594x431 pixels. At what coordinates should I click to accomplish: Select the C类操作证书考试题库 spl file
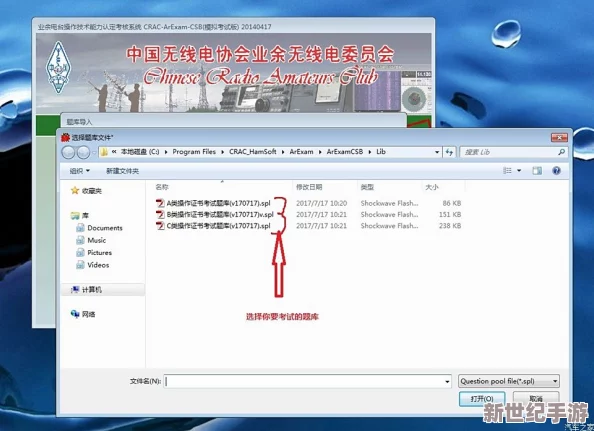213,226
